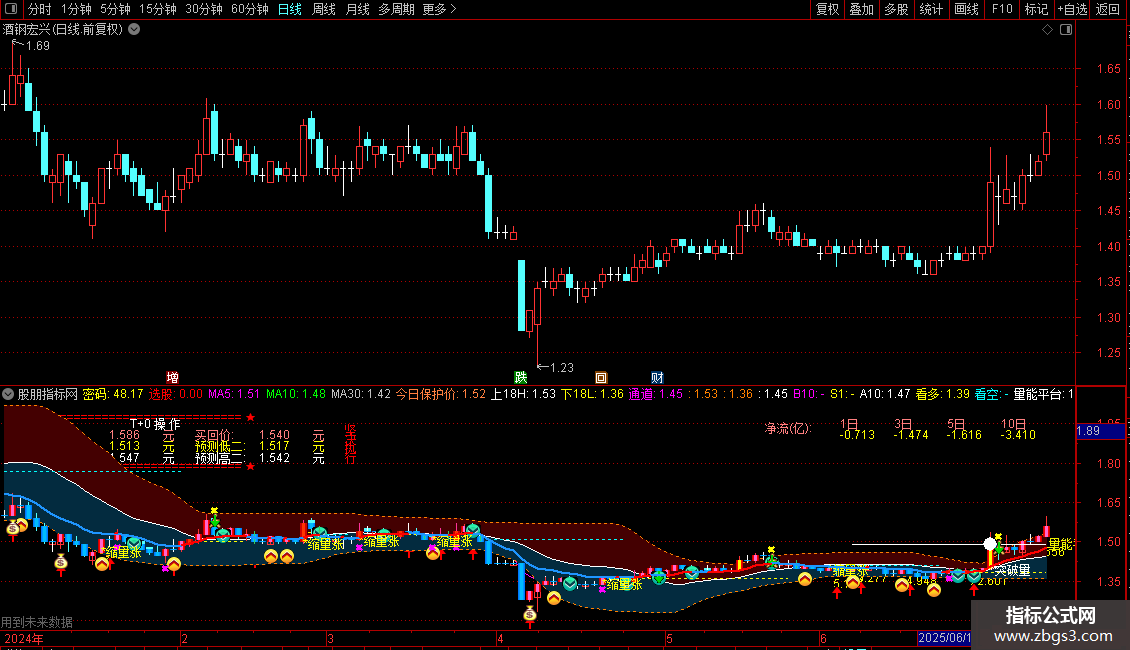This screenshot has width=1130, height=650.
Task: Select the 5分钟 period tab
Action: pyautogui.click(x=115, y=9)
